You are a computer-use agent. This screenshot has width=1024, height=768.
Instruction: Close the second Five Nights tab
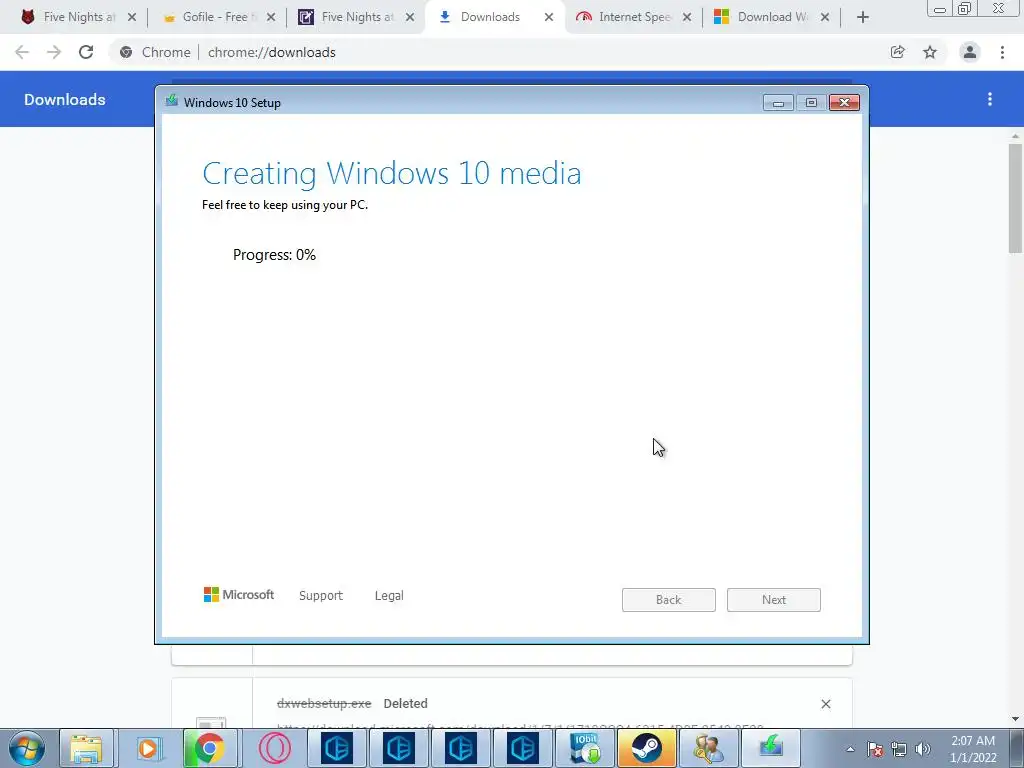409,18
